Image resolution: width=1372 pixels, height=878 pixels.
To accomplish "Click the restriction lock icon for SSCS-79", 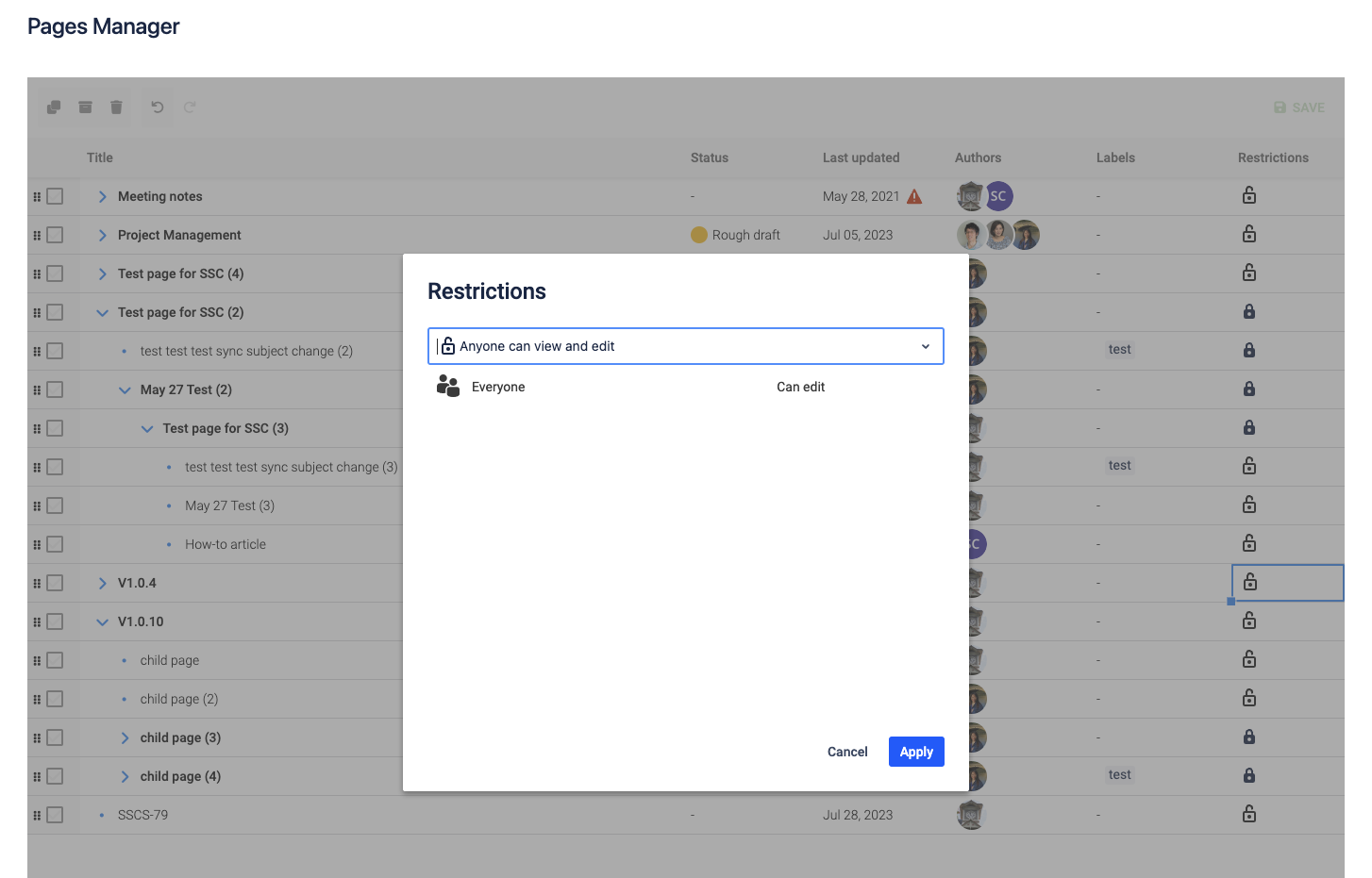I will coord(1248,814).
